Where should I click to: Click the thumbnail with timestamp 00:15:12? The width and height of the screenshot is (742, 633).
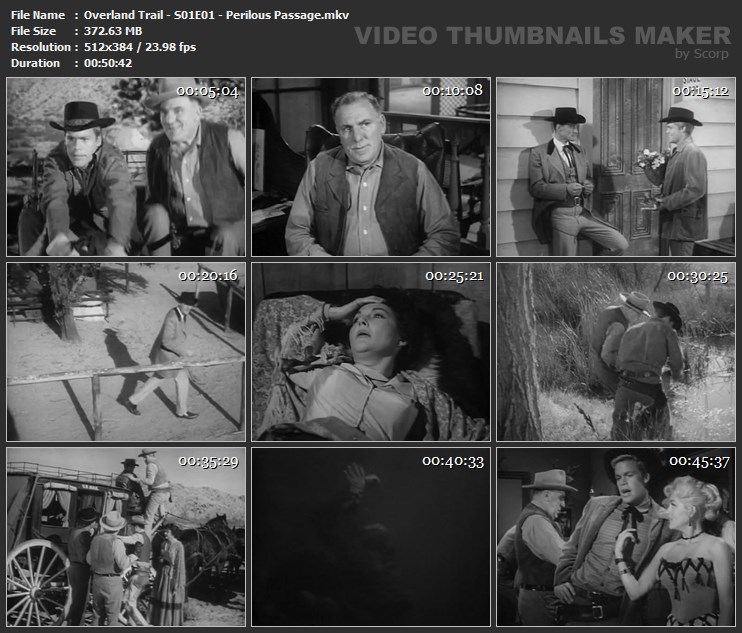616,167
